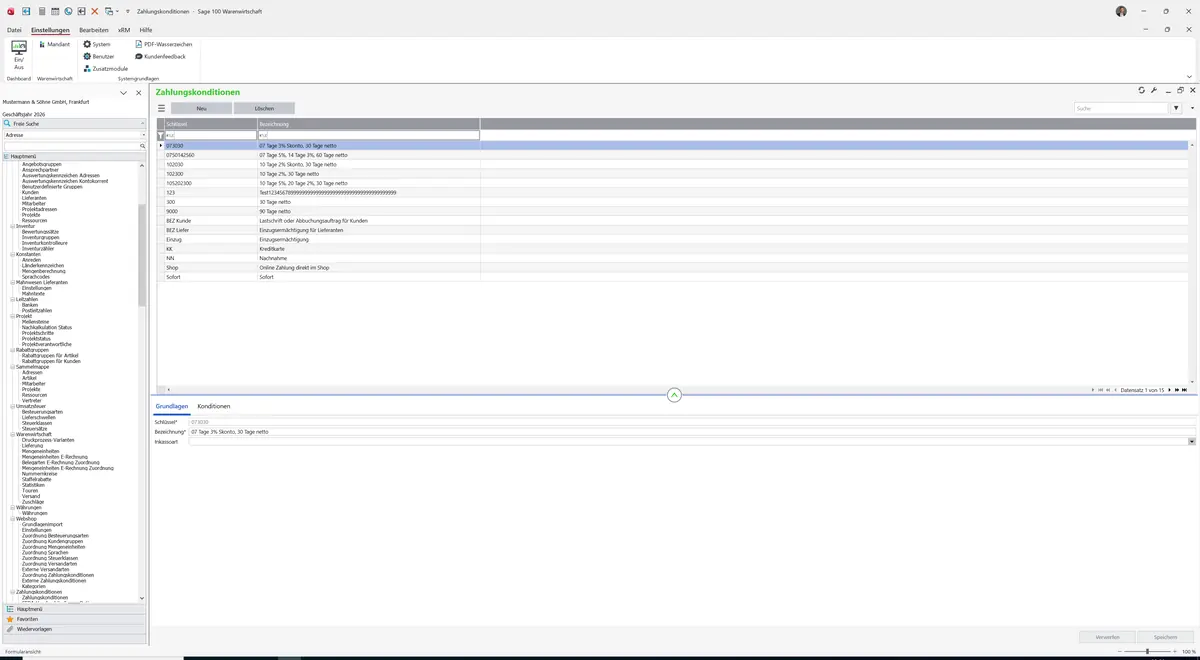The height and width of the screenshot is (660, 1200).
Task: Open the quick access toolbar customize arrow
Action: click(x=128, y=12)
